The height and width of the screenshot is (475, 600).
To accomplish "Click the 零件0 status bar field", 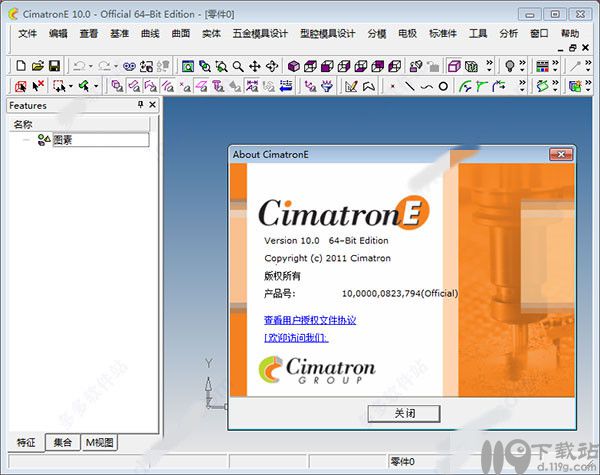I will tap(403, 462).
